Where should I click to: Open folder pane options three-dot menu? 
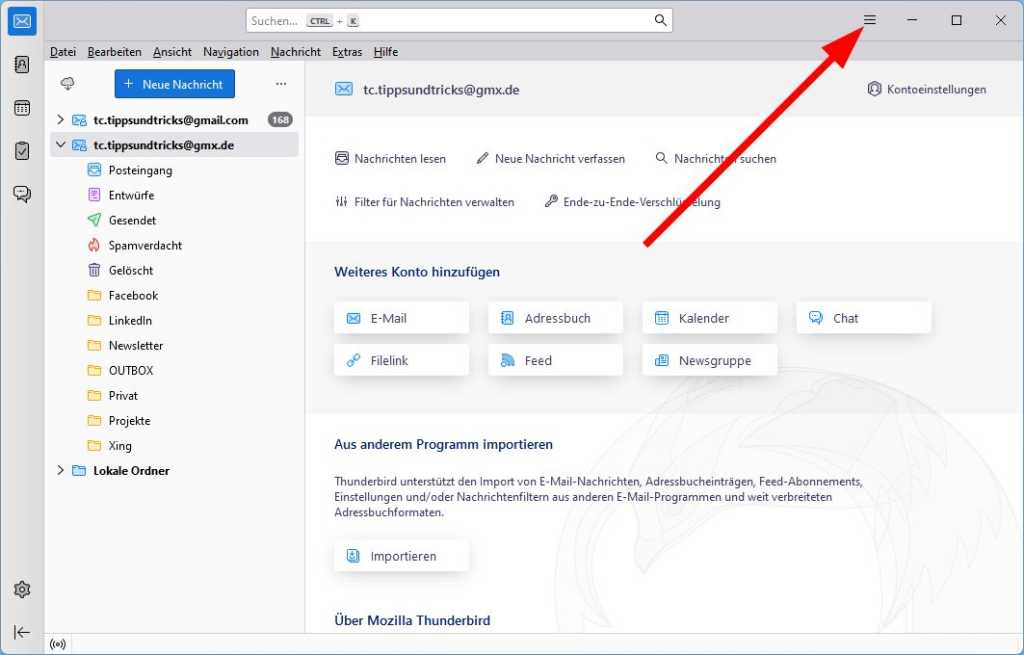[x=281, y=84]
